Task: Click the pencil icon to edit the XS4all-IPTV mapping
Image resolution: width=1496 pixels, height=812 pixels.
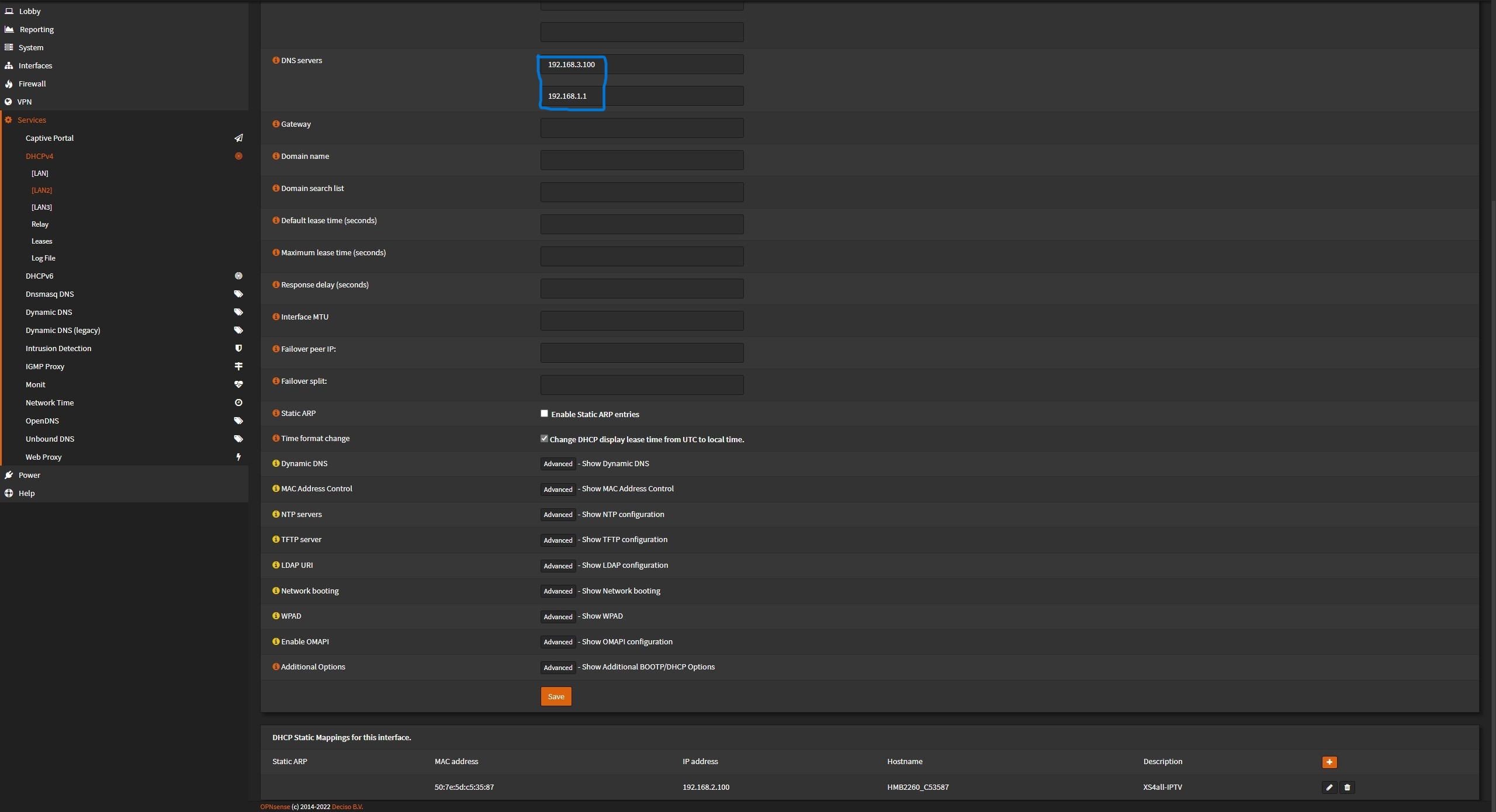Action: (x=1329, y=787)
